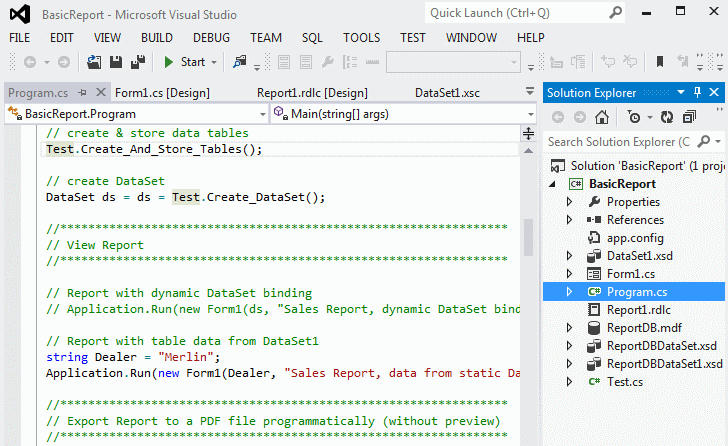The width and height of the screenshot is (728, 446).
Task: Click the Pending Changes Filter clock icon
Action: coord(634,117)
